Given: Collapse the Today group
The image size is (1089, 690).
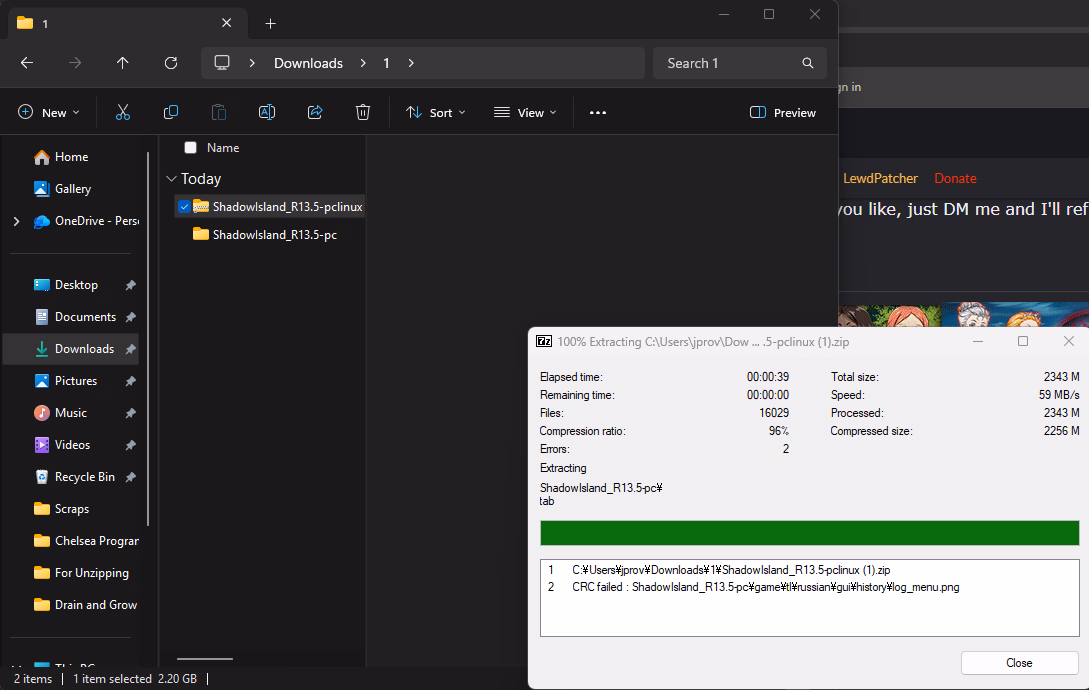Looking at the screenshot, I should pos(171,179).
